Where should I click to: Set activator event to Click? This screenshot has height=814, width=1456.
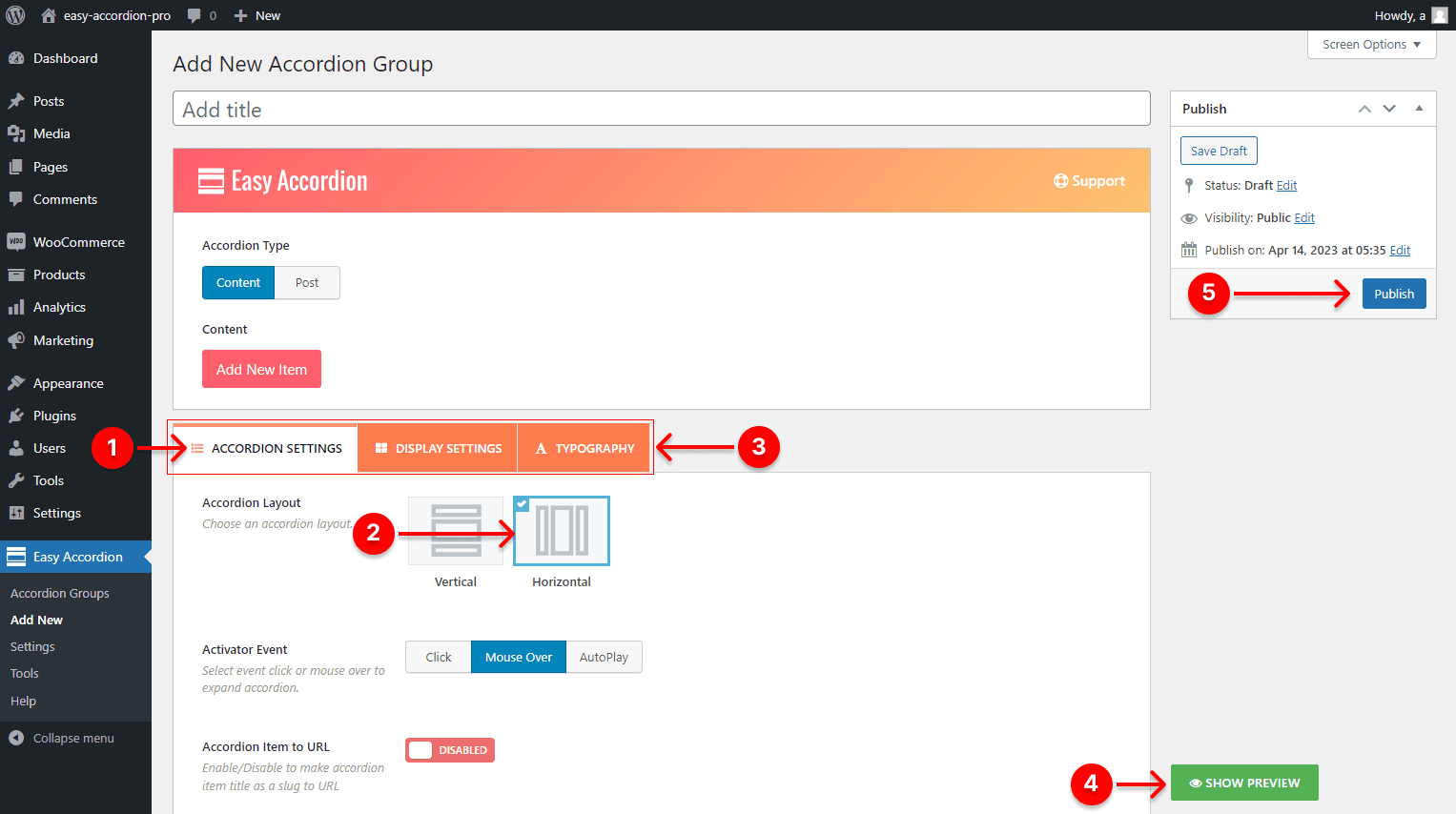tap(439, 657)
